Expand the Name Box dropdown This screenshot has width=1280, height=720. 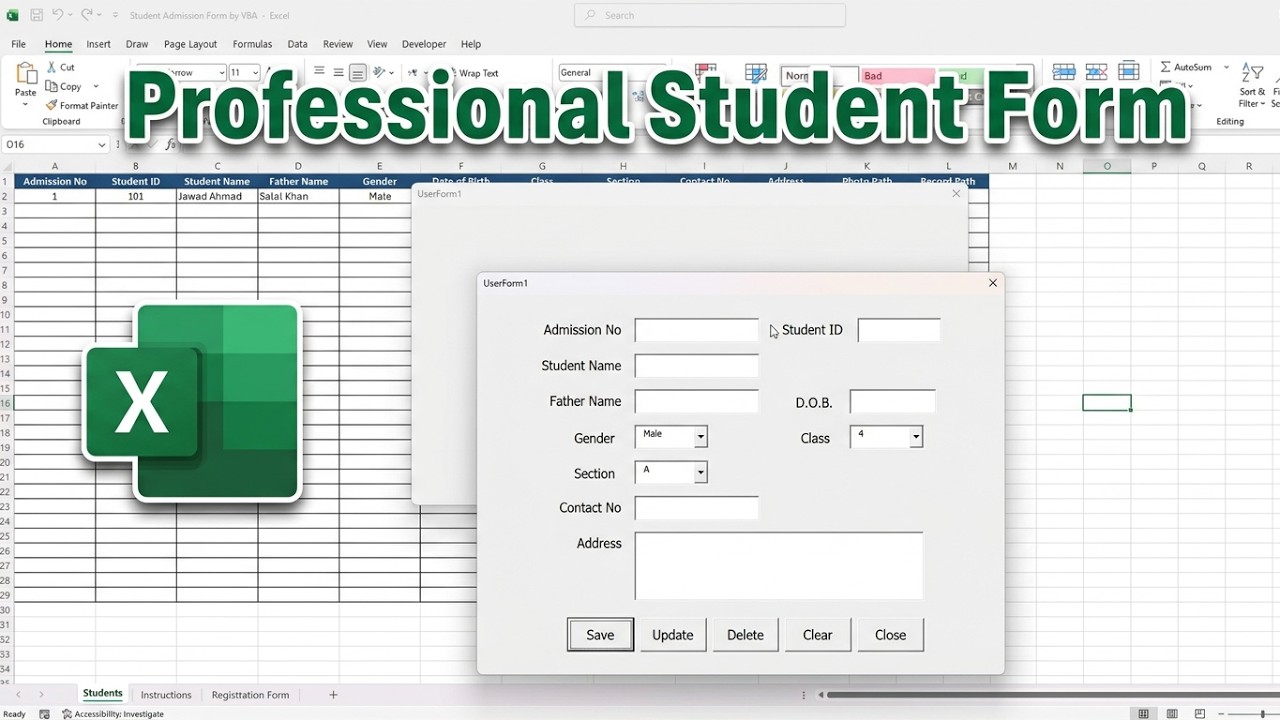pos(102,144)
